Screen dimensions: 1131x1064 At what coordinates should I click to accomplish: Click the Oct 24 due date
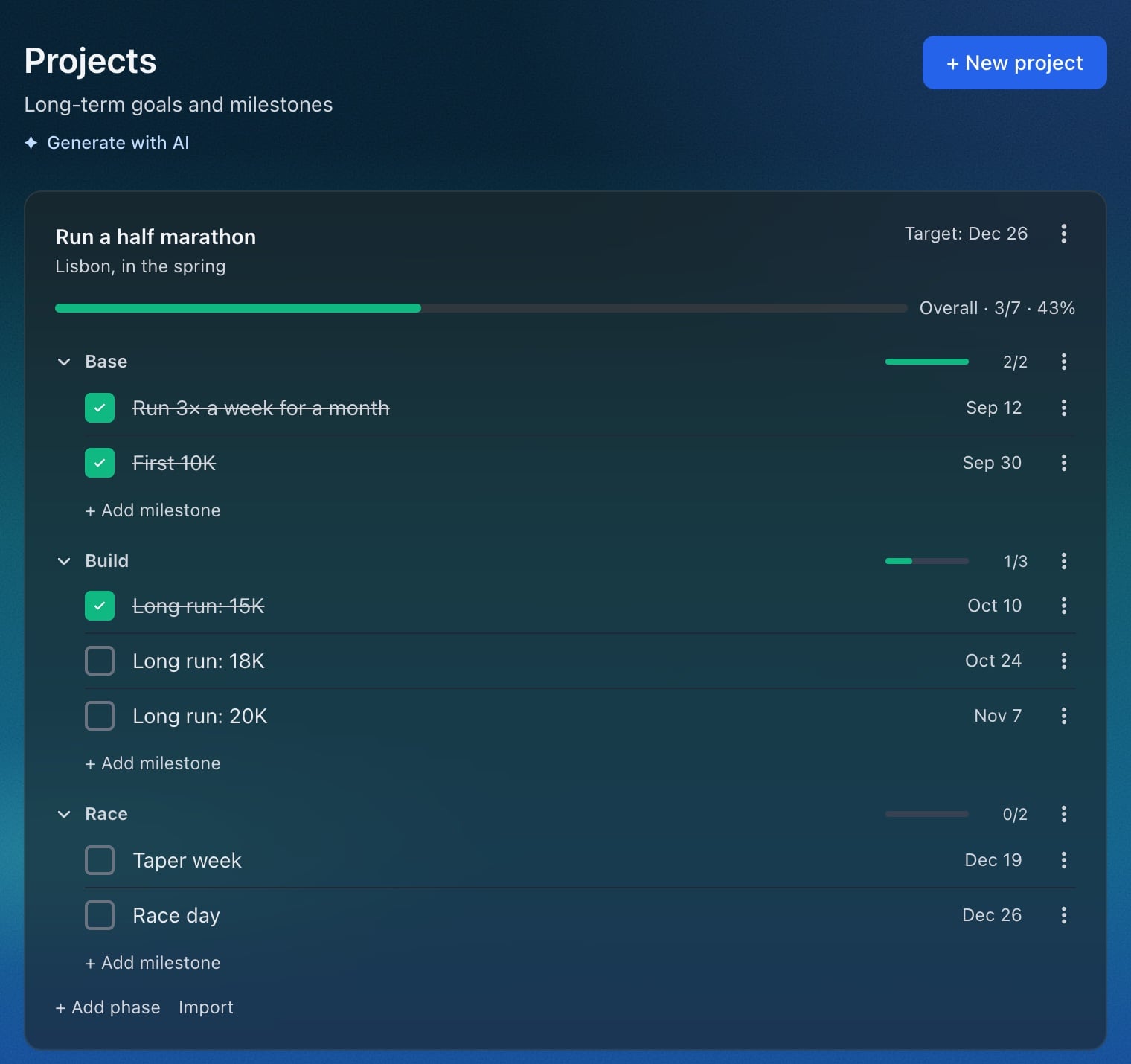(993, 661)
